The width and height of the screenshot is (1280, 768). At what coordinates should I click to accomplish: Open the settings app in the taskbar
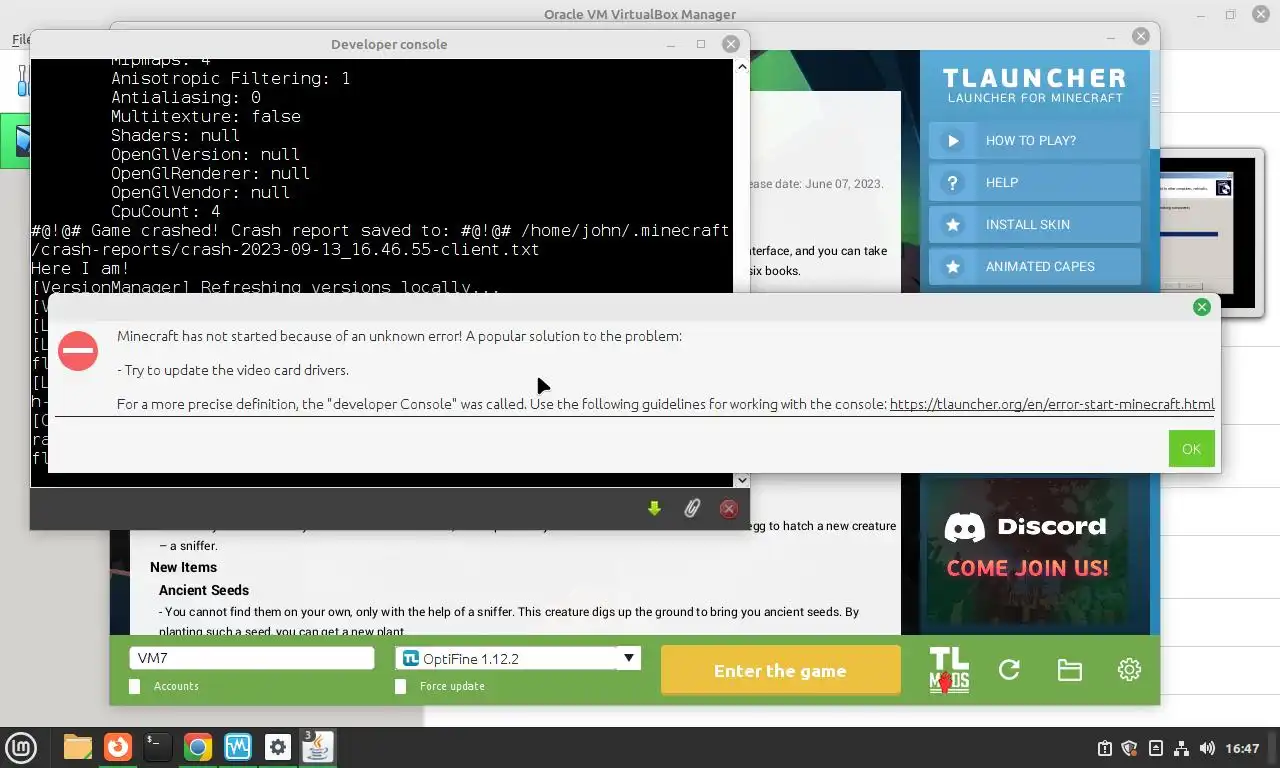tap(278, 747)
